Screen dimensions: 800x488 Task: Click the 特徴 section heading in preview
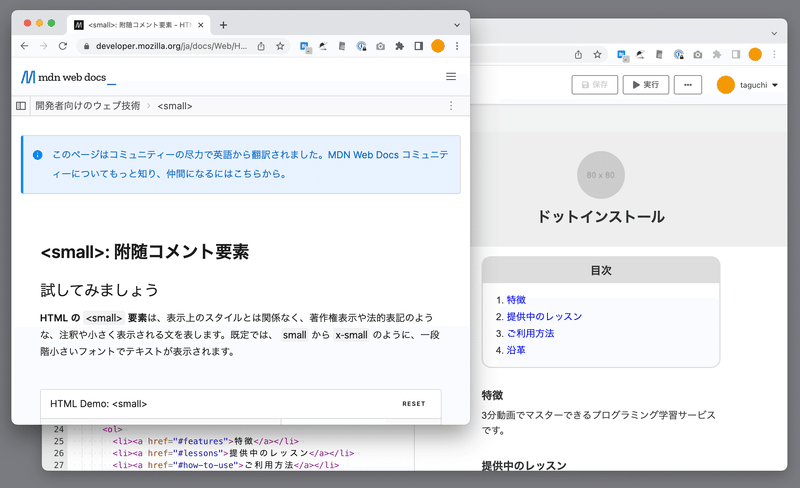[492, 395]
